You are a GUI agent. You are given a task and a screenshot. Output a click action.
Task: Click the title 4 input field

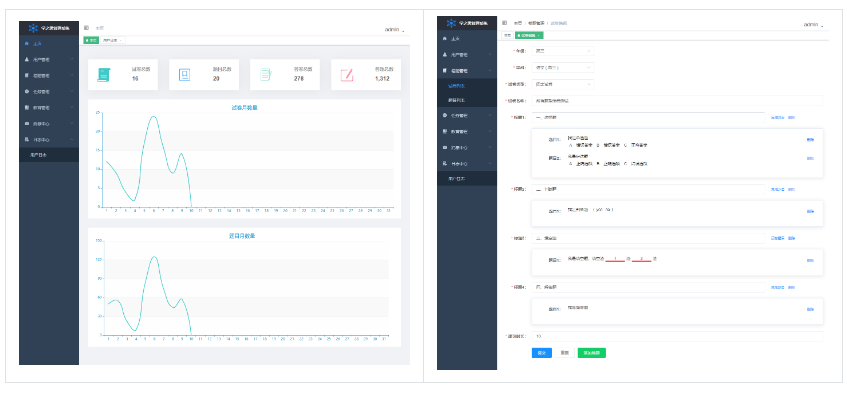click(648, 287)
